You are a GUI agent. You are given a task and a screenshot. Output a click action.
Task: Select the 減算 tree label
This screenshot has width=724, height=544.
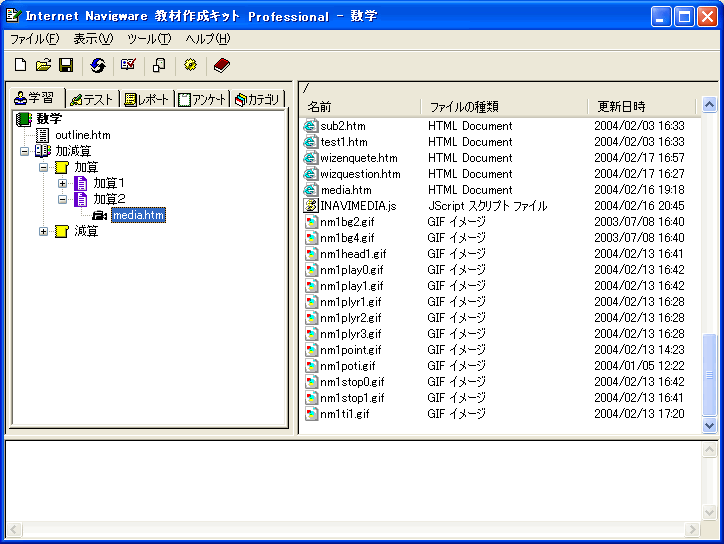point(86,231)
